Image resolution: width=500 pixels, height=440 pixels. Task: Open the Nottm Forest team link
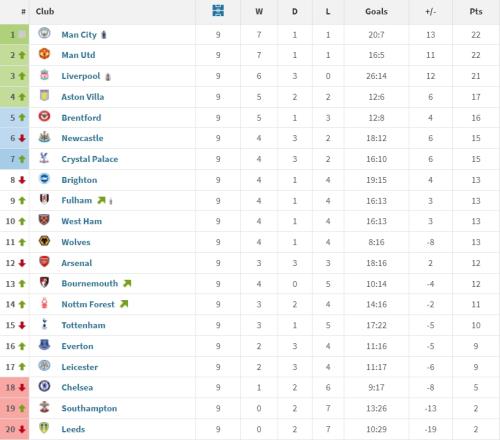(x=88, y=304)
